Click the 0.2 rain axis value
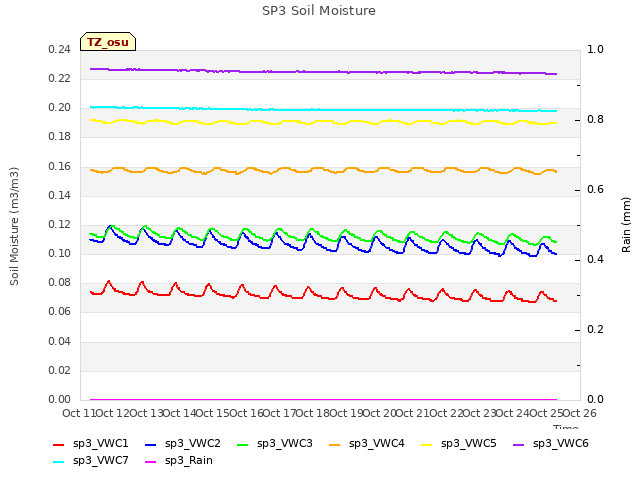The image size is (640, 480). pos(595,329)
